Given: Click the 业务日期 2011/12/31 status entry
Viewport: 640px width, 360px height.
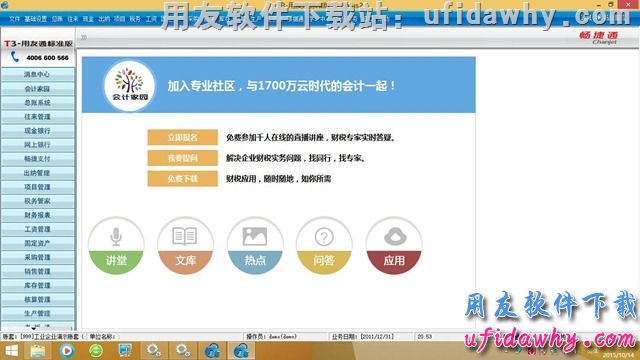Looking at the screenshot, I should [363, 337].
